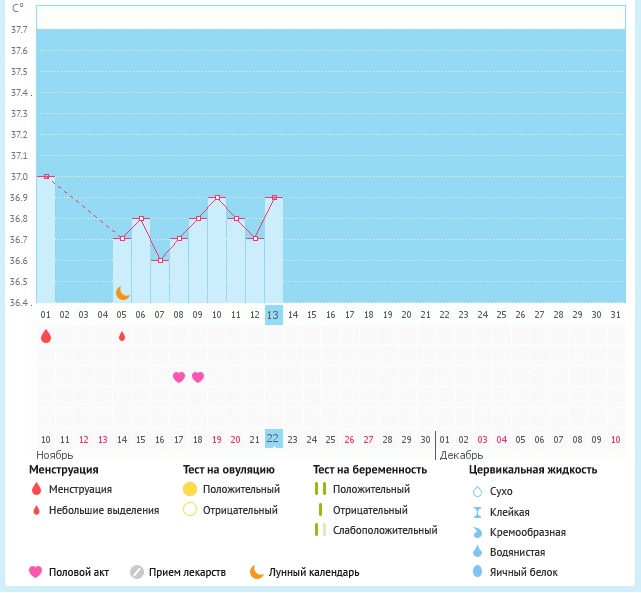Click the dry cervical fluid icon
The width and height of the screenshot is (641, 593).
[x=476, y=491]
